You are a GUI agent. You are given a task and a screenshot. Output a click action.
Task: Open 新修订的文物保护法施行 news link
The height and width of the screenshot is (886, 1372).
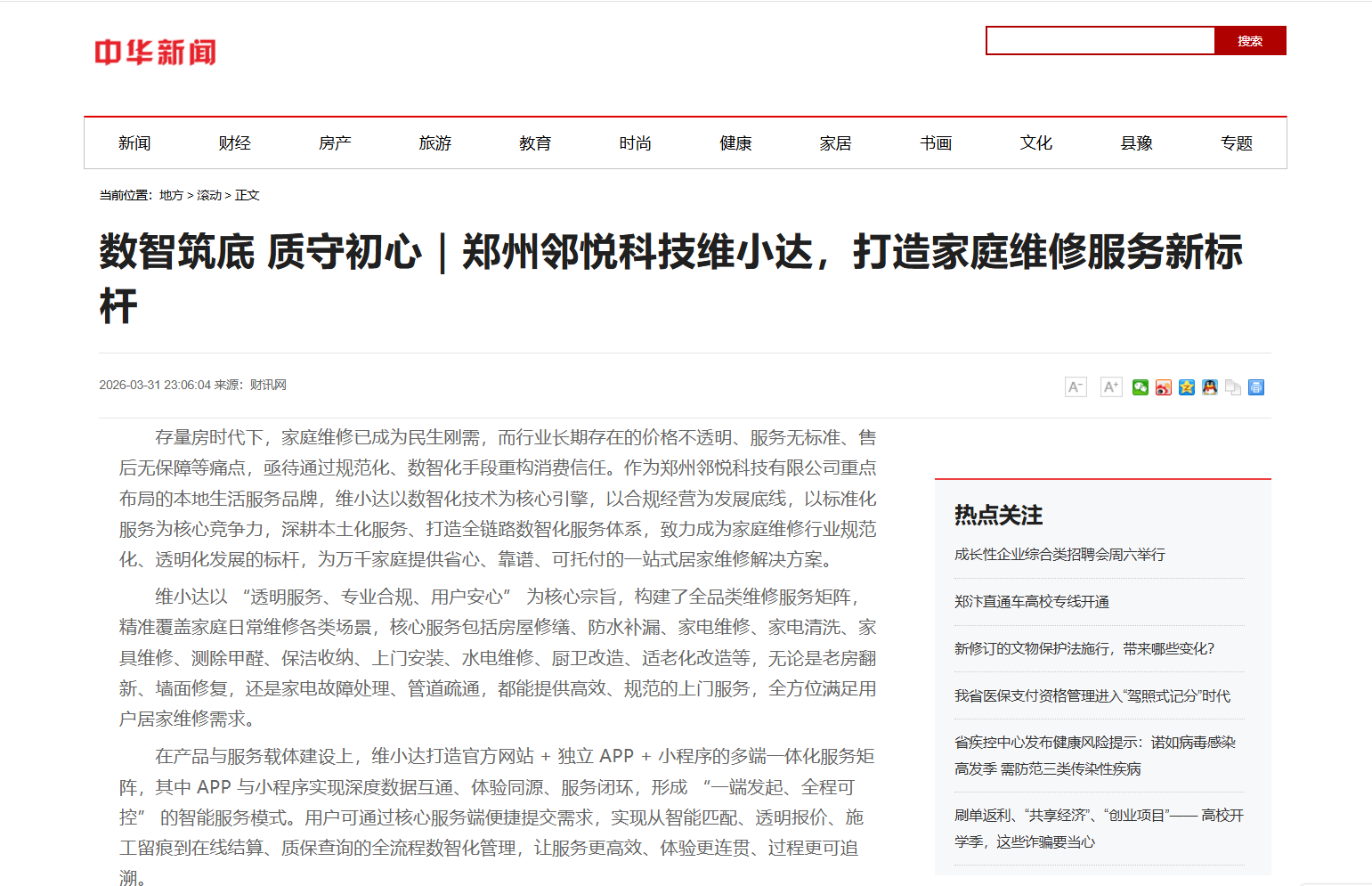[x=1084, y=649]
